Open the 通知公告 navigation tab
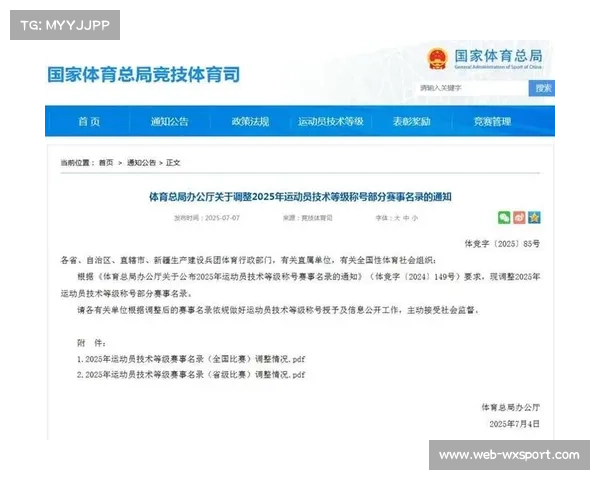Viewport: 600px width, 480px height. (x=169, y=122)
